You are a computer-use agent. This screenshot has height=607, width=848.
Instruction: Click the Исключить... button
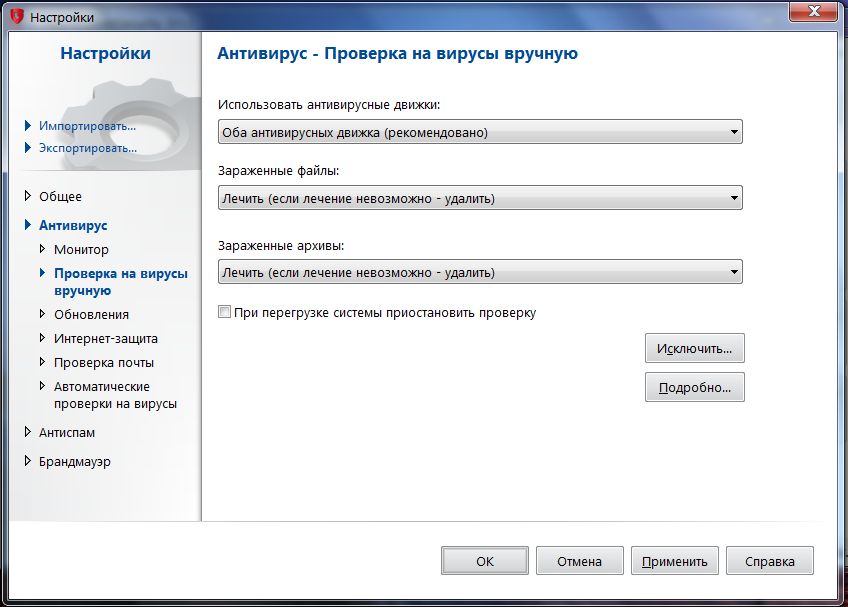click(x=694, y=348)
